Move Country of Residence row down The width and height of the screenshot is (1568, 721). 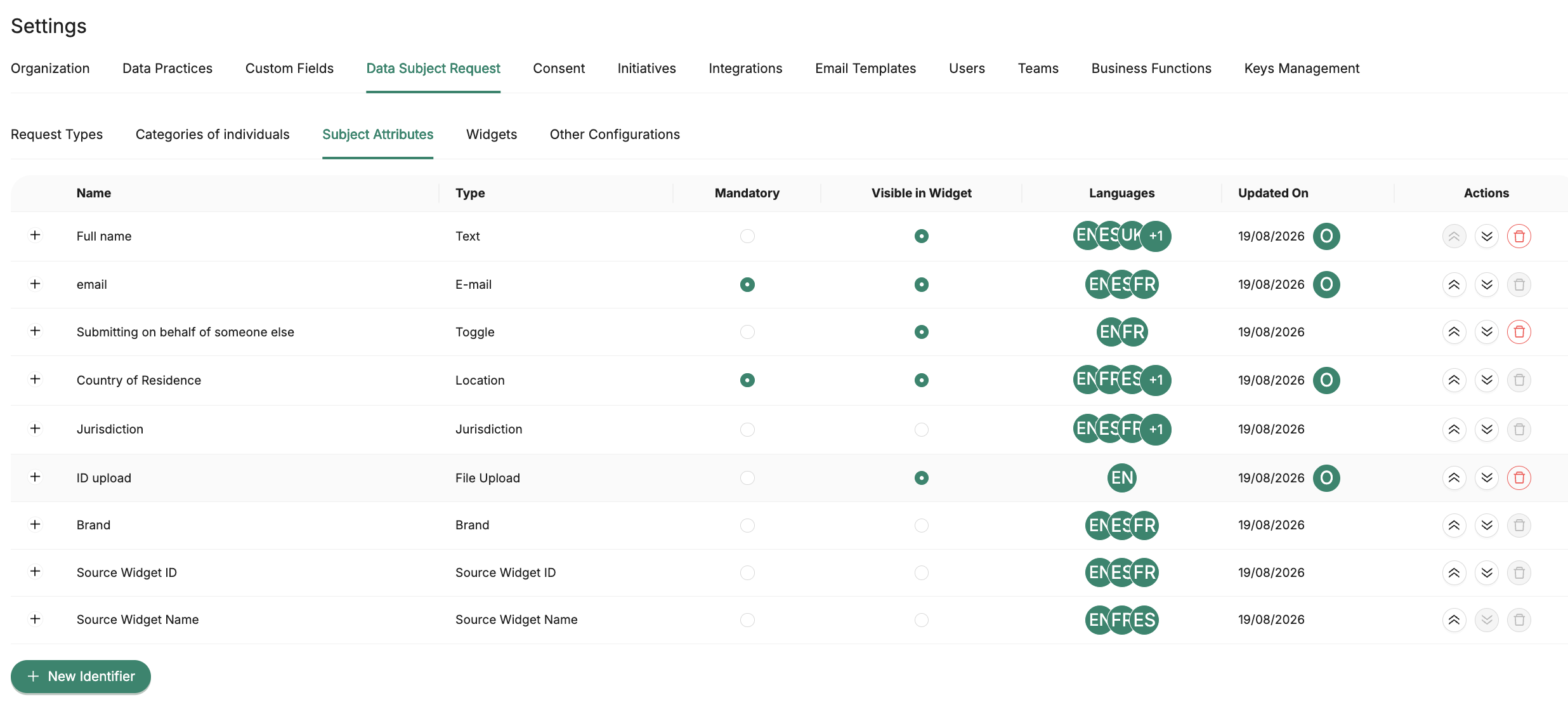pyautogui.click(x=1486, y=380)
